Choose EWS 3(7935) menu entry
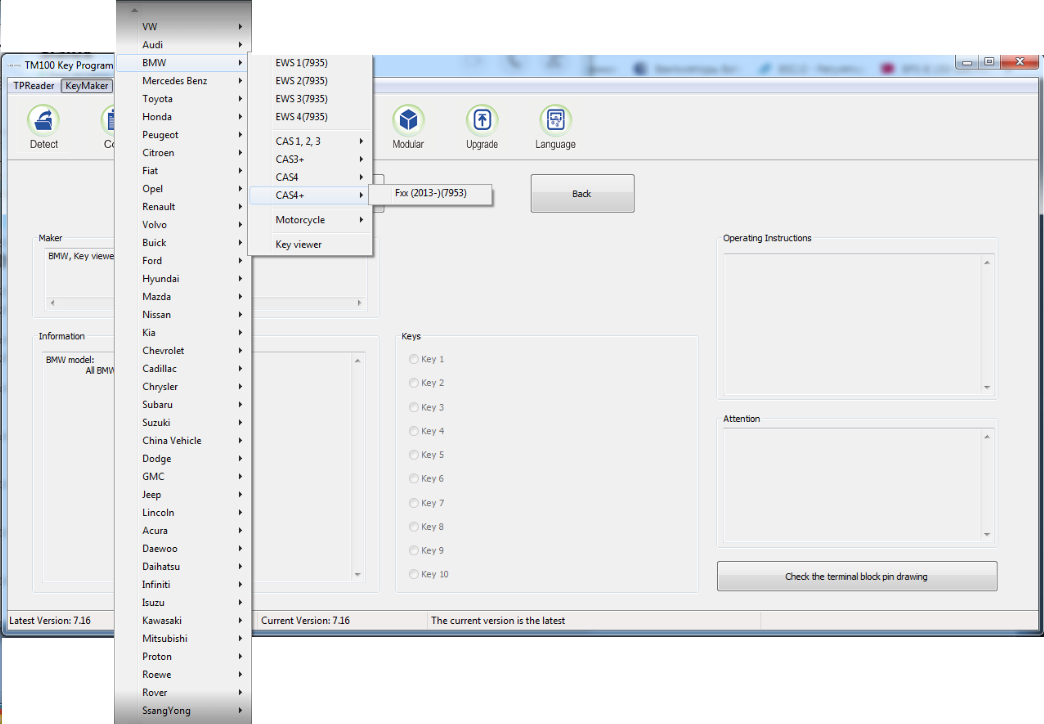The width and height of the screenshot is (1044, 724). (x=310, y=99)
